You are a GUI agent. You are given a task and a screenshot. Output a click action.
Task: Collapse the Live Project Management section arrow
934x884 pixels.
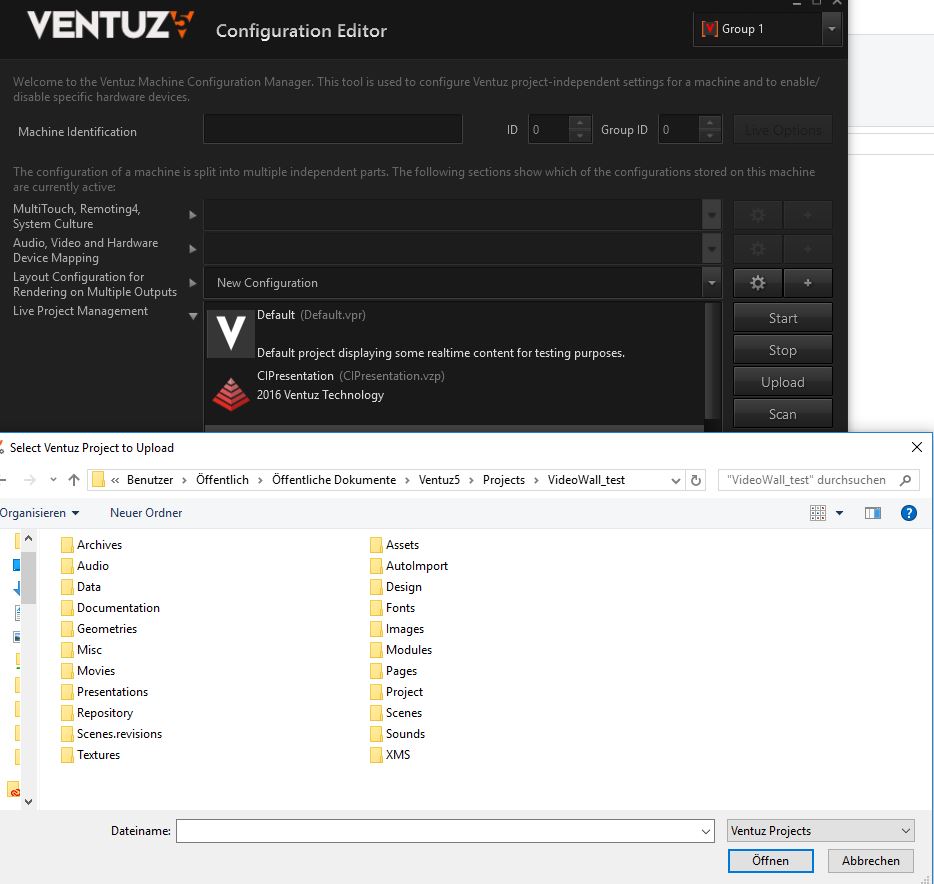(x=193, y=316)
